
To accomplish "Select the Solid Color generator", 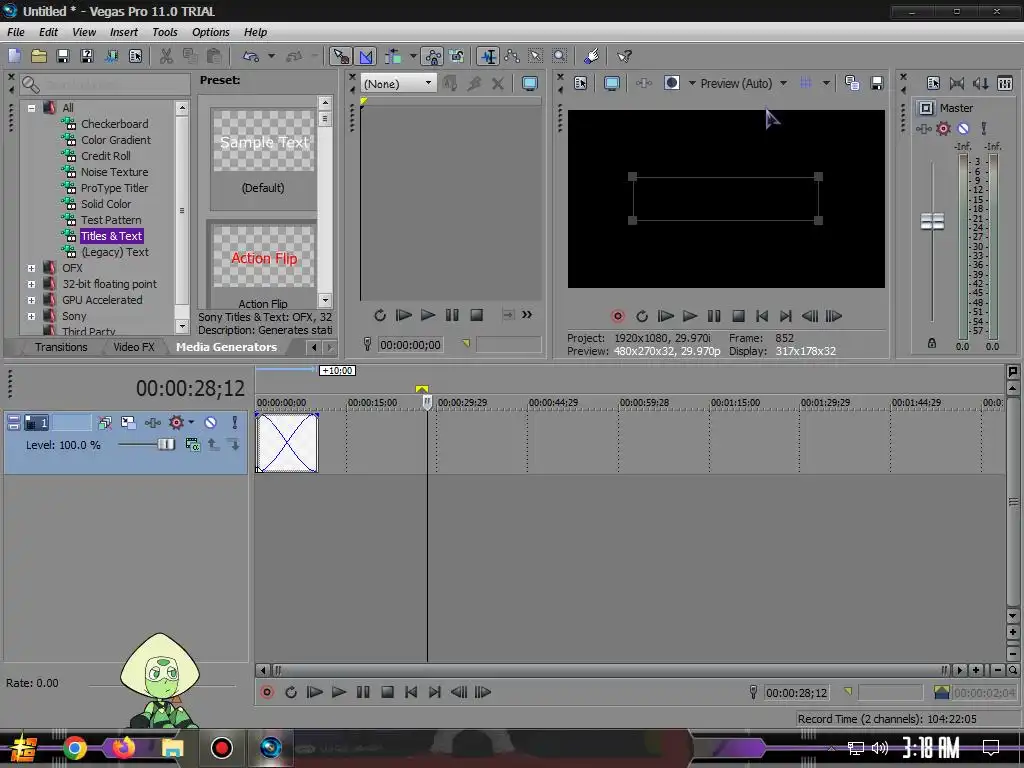I will click(106, 204).
